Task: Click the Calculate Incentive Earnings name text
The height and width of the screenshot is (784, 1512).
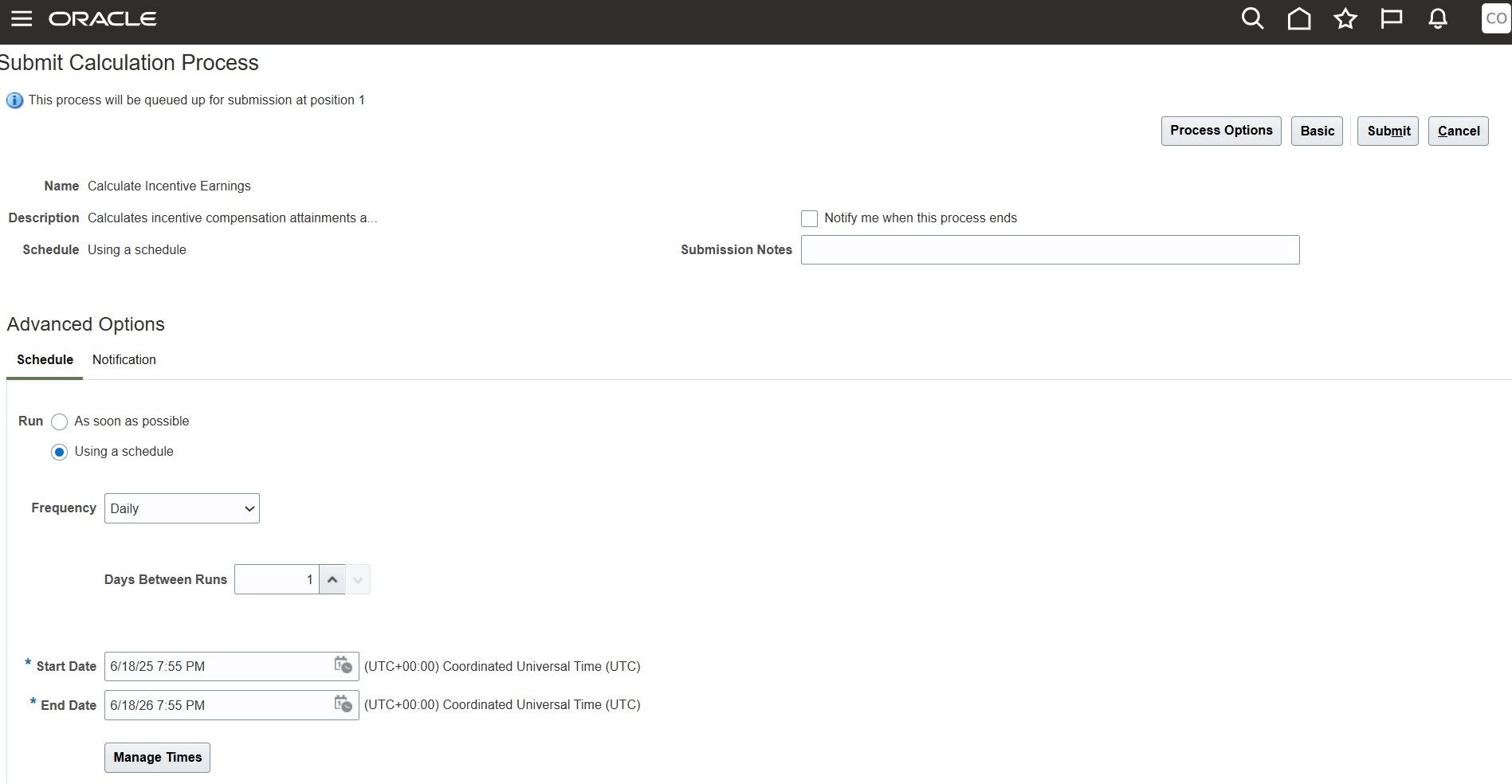Action: pos(169,186)
